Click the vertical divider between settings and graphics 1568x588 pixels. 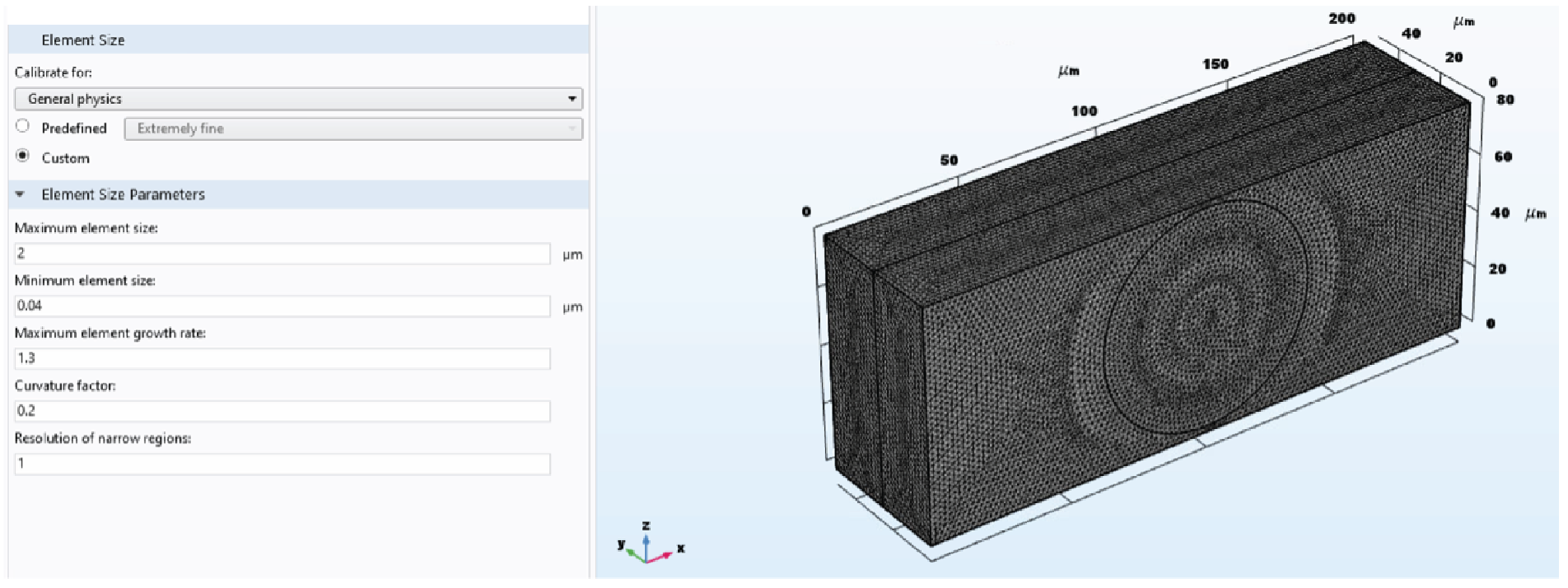[591, 294]
